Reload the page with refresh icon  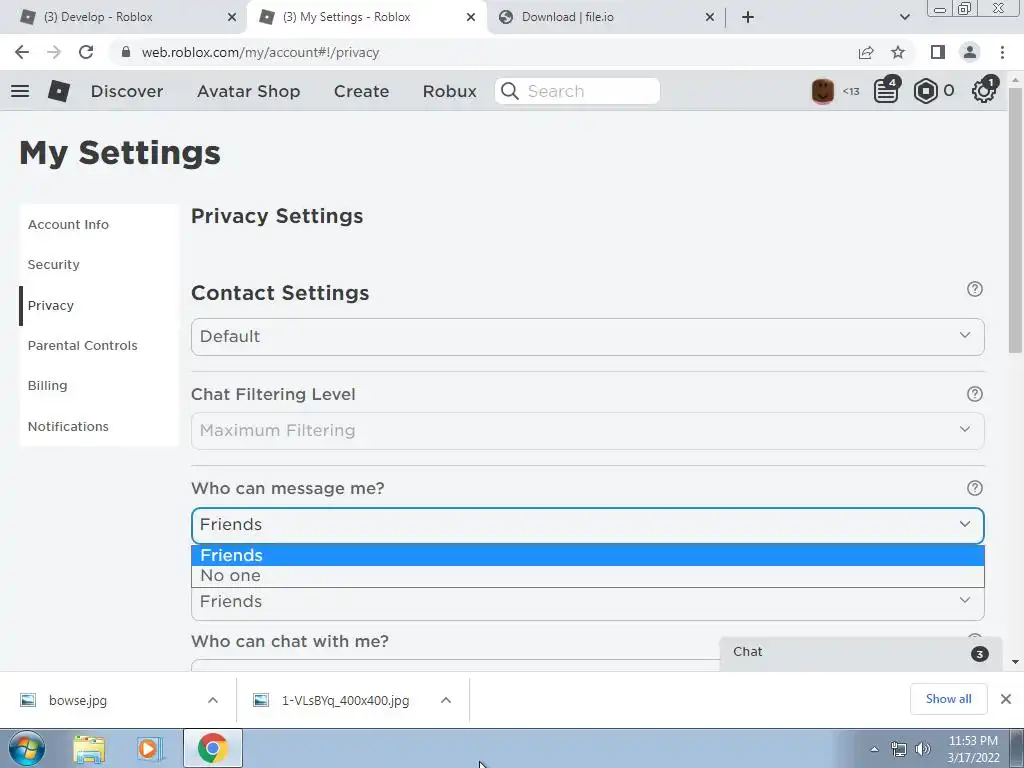point(86,52)
